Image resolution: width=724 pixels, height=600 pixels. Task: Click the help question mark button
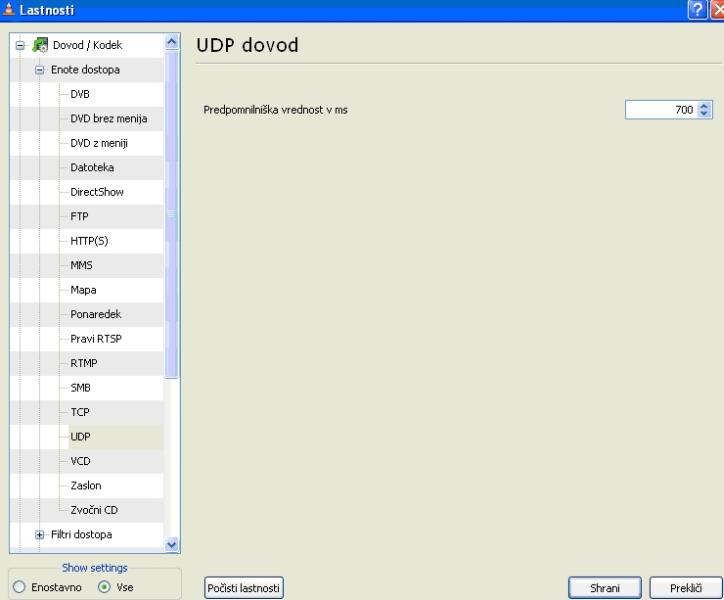click(695, 9)
